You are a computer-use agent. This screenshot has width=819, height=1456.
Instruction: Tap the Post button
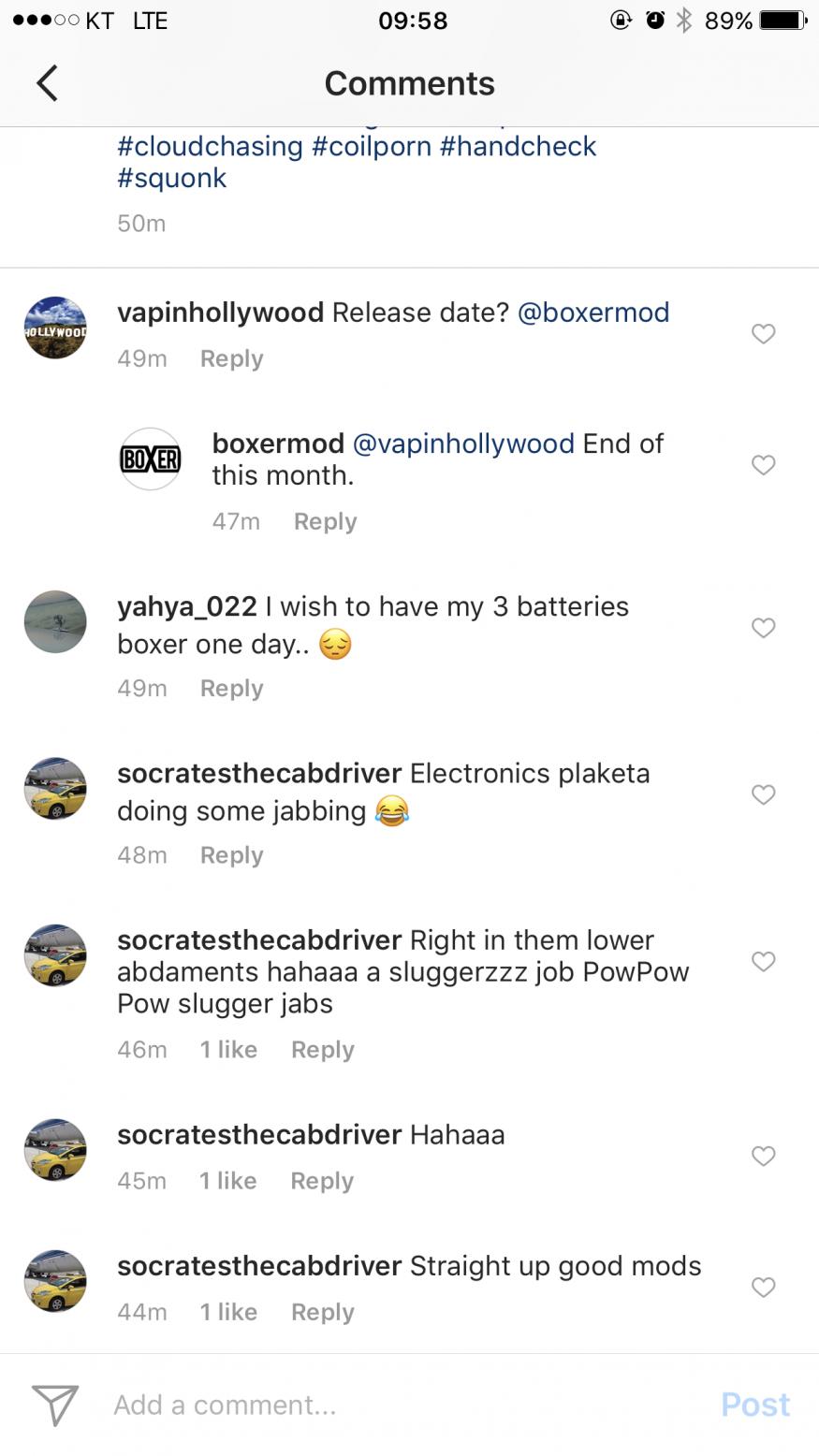[x=755, y=1405]
